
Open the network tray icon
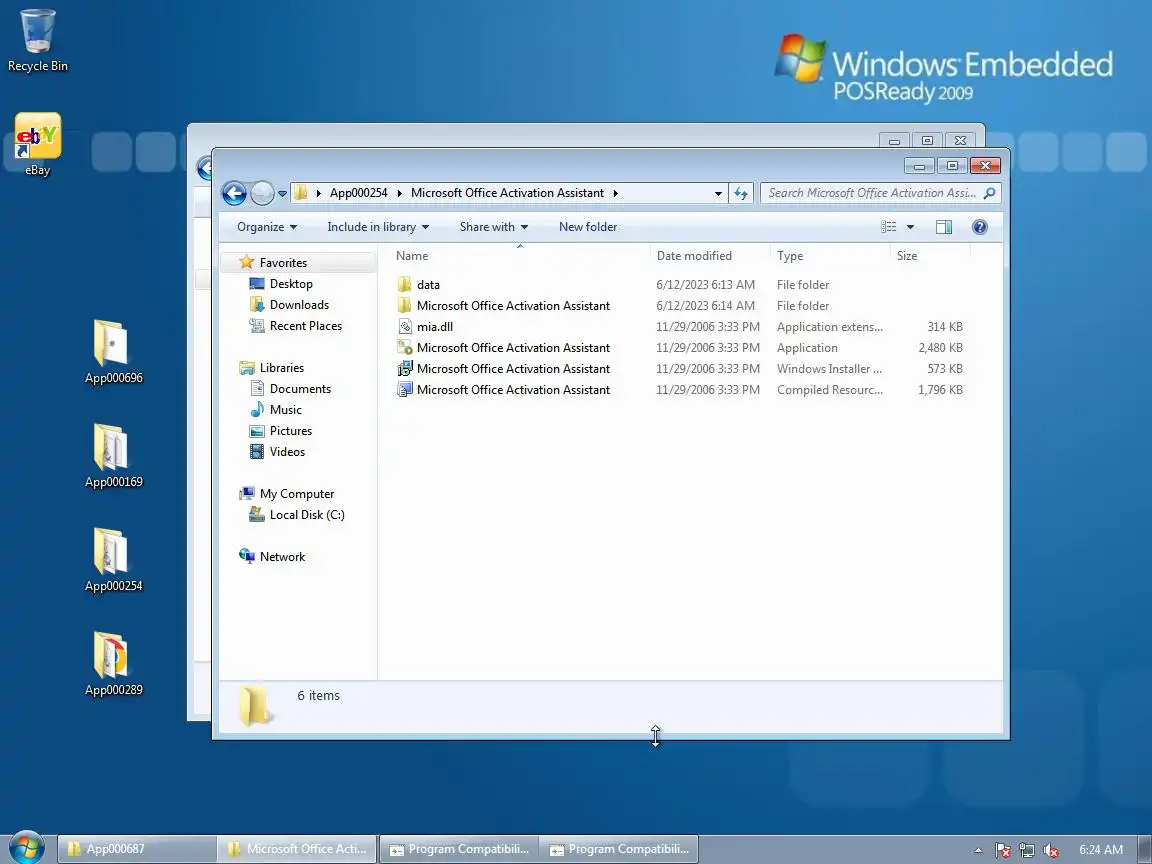[1026, 850]
